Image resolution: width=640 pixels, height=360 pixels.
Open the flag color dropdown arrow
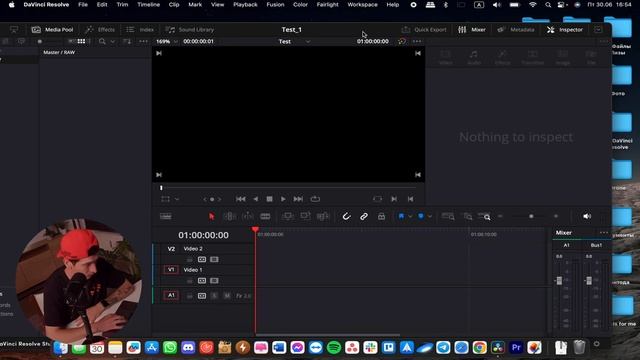tap(410, 217)
